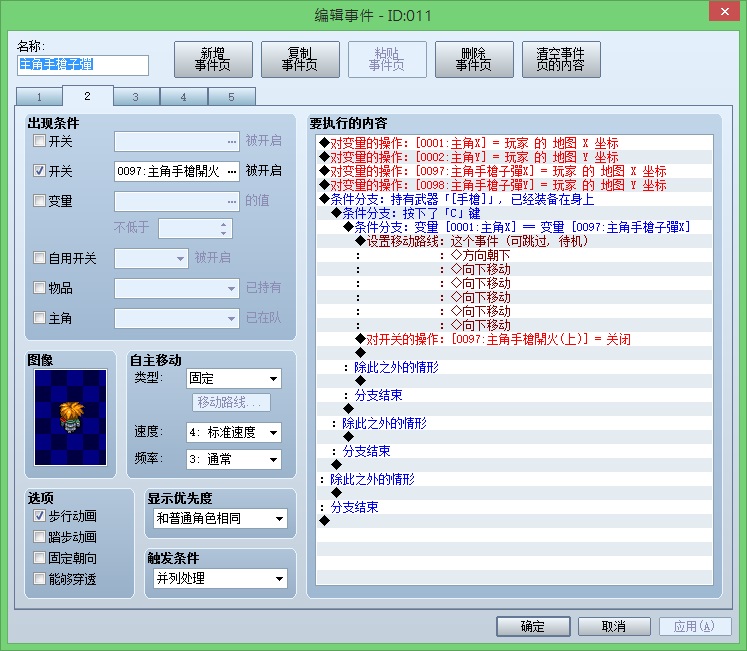Click the event character graphic thumbnail
The width and height of the screenshot is (747, 651).
coord(71,417)
